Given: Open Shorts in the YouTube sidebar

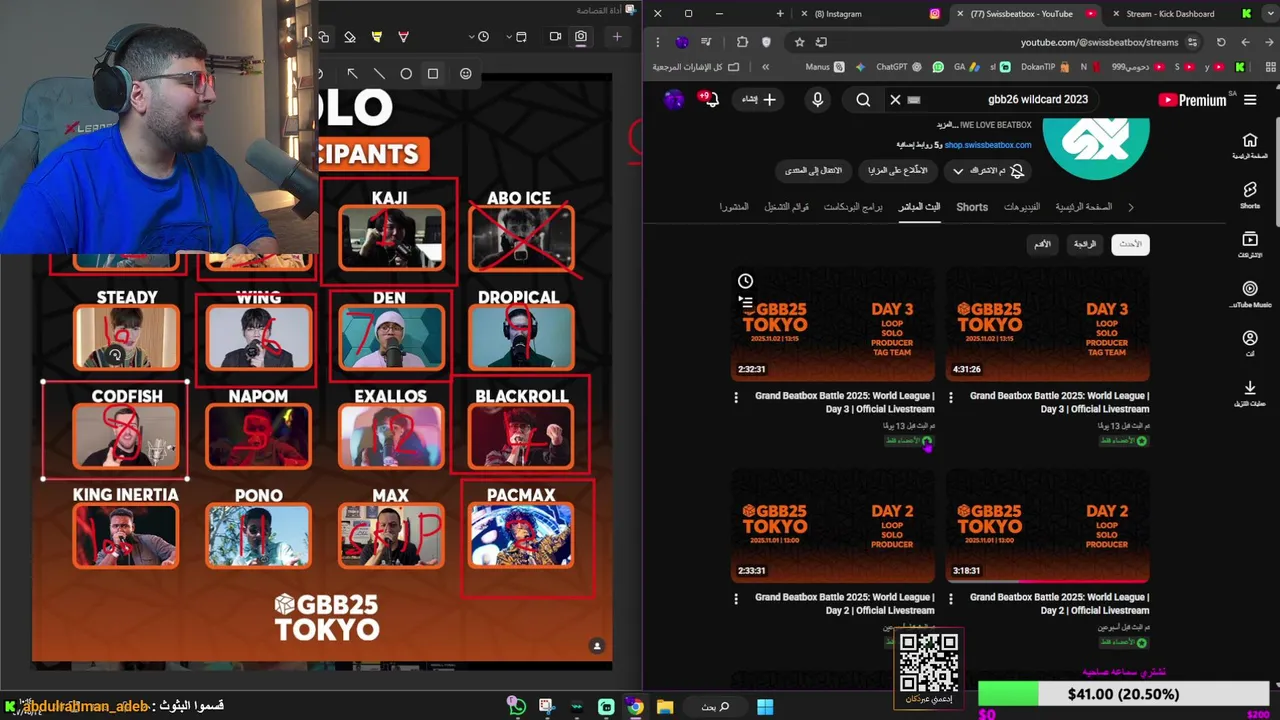Looking at the screenshot, I should click(x=1250, y=195).
